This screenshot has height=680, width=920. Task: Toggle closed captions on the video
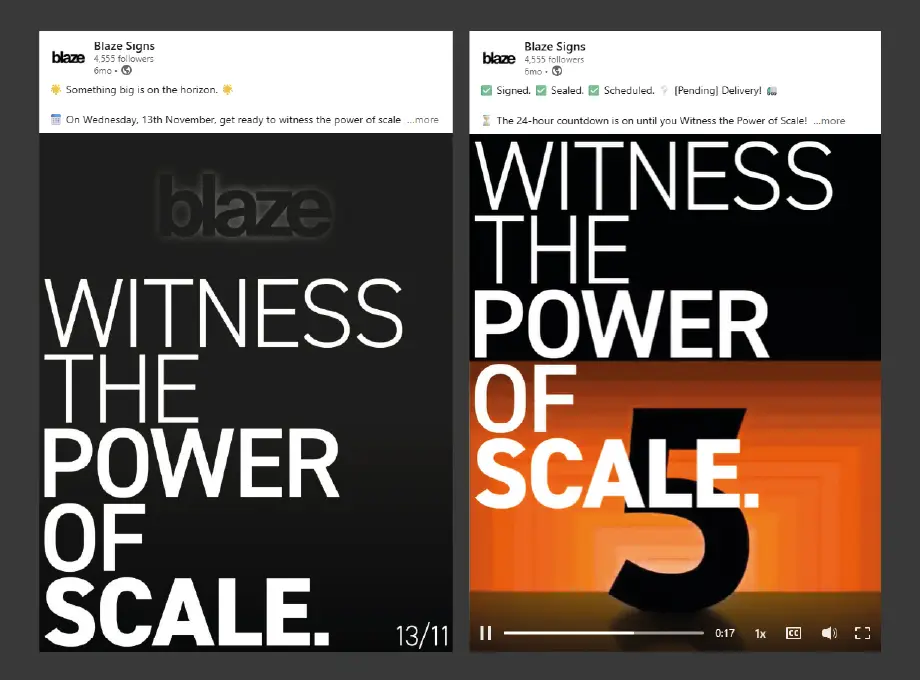click(793, 633)
